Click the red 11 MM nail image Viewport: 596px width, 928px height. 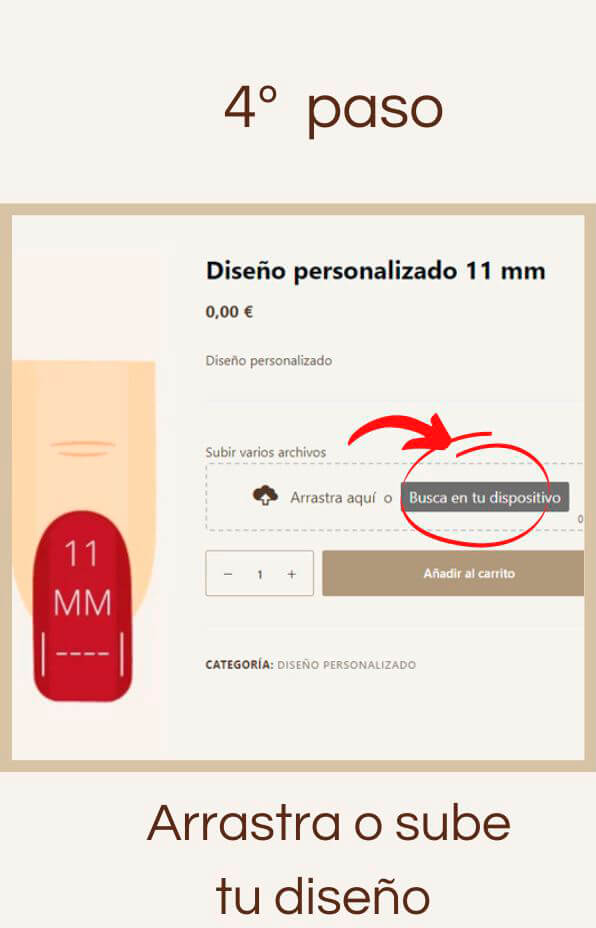pyautogui.click(x=83, y=605)
